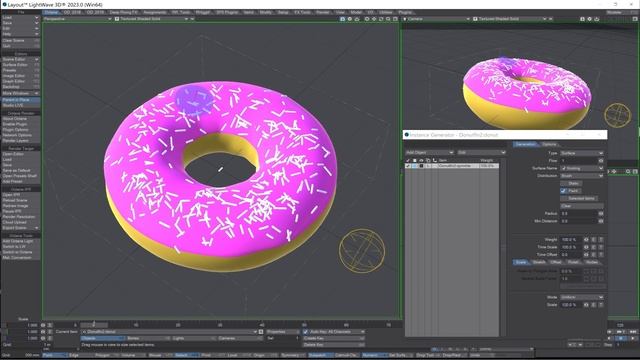Click the Static button in Instance Generator
This screenshot has width=640, height=360.
[x=571, y=183]
